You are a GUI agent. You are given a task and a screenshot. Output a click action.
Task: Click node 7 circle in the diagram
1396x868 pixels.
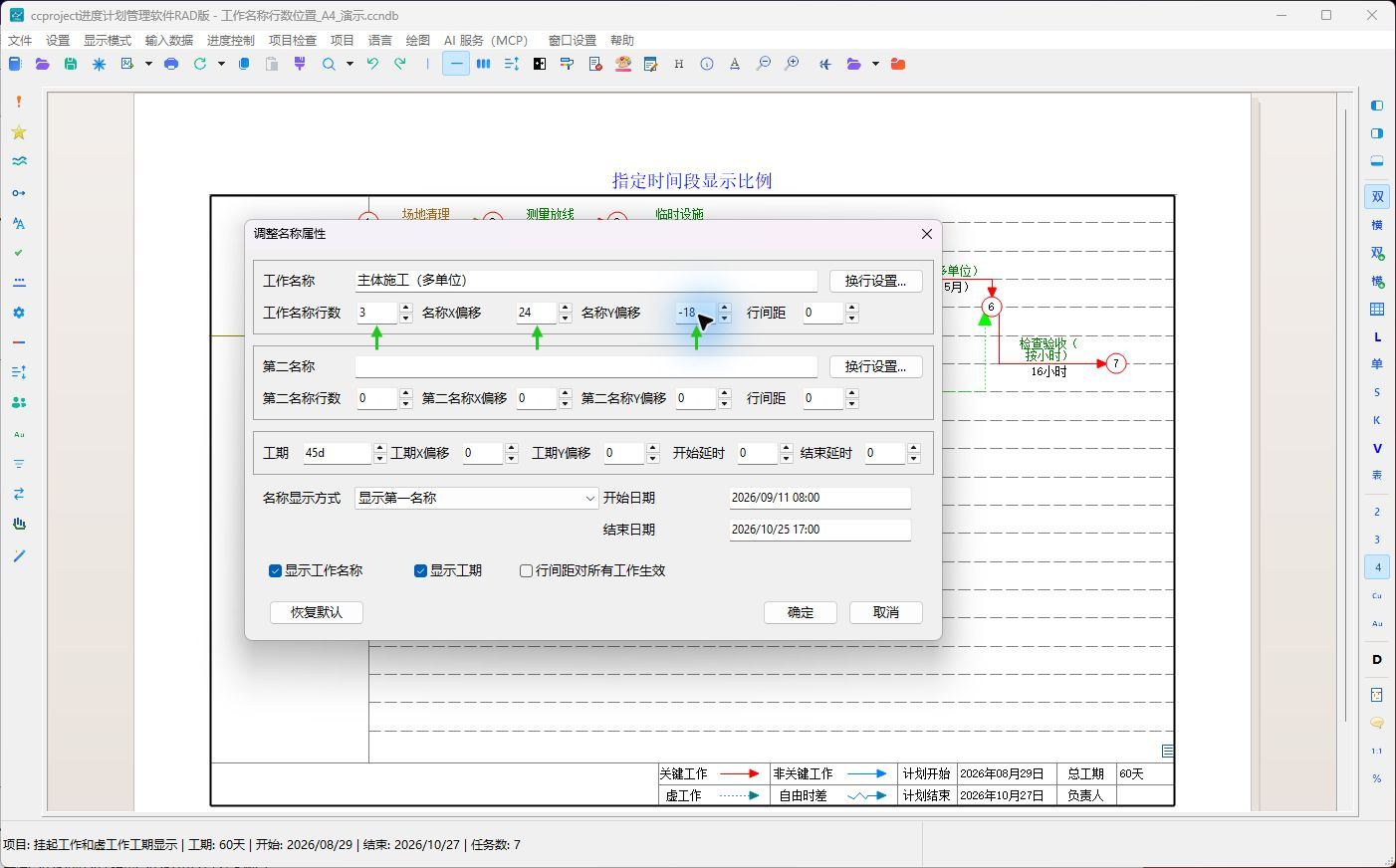click(x=1116, y=363)
